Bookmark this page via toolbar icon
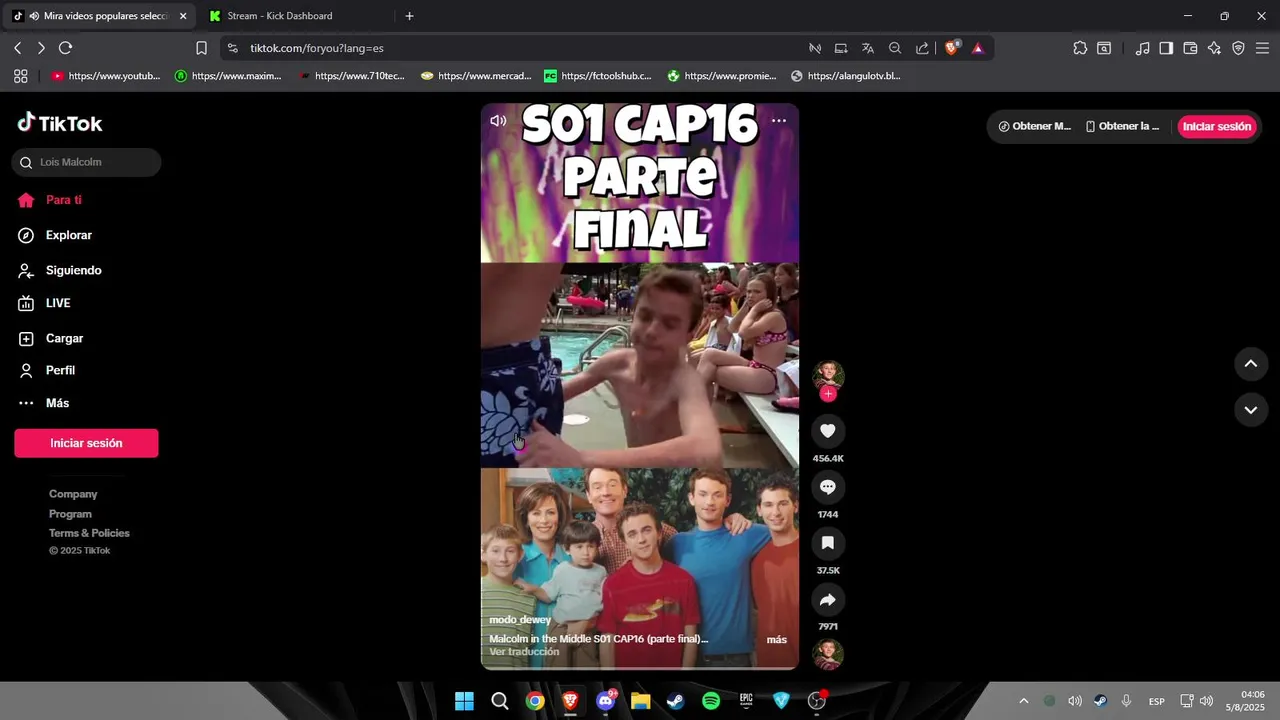 (x=201, y=48)
